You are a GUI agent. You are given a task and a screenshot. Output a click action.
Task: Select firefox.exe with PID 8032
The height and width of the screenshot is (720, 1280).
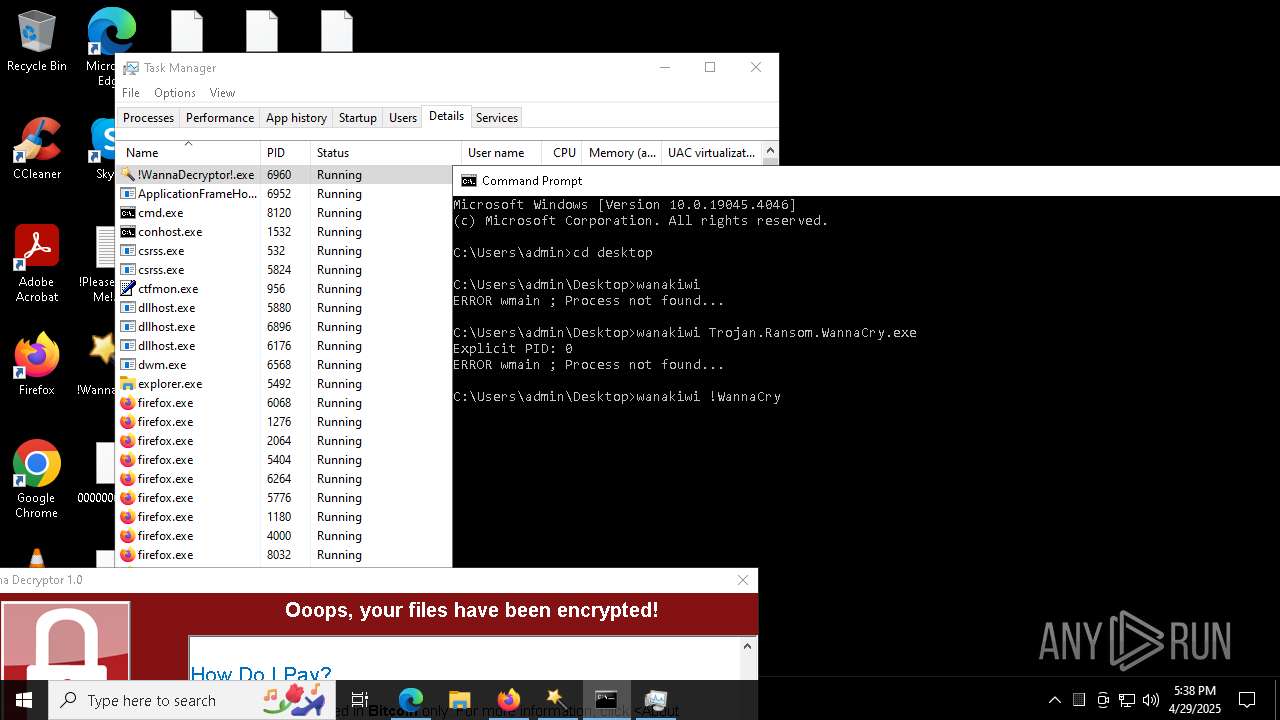[284, 555]
